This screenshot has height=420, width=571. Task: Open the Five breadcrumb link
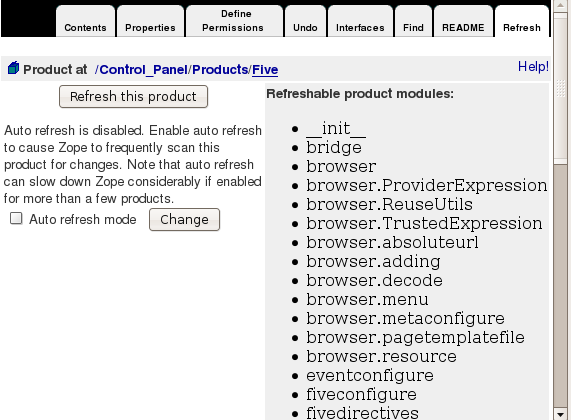[265, 69]
